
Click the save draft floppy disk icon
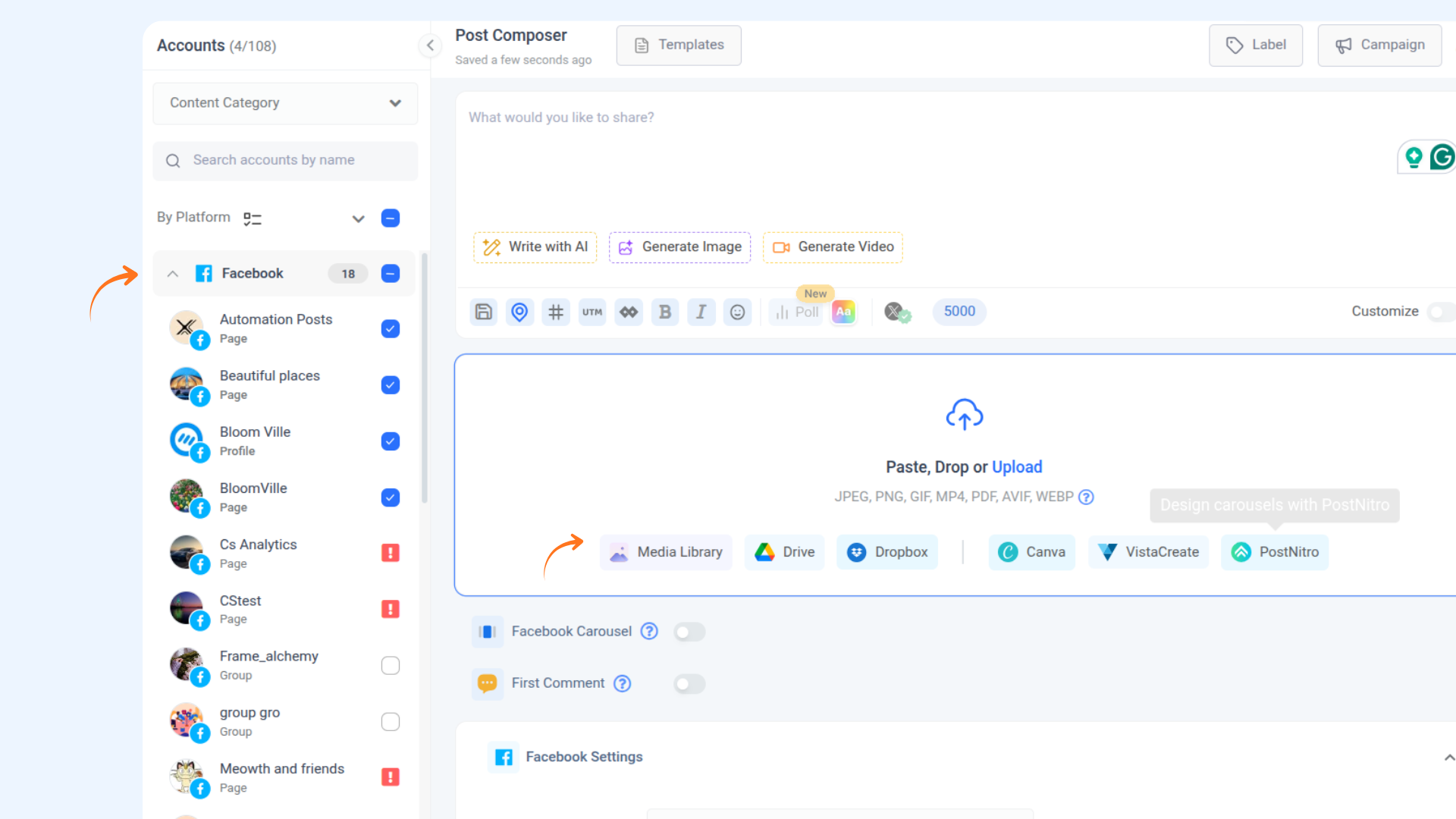484,312
